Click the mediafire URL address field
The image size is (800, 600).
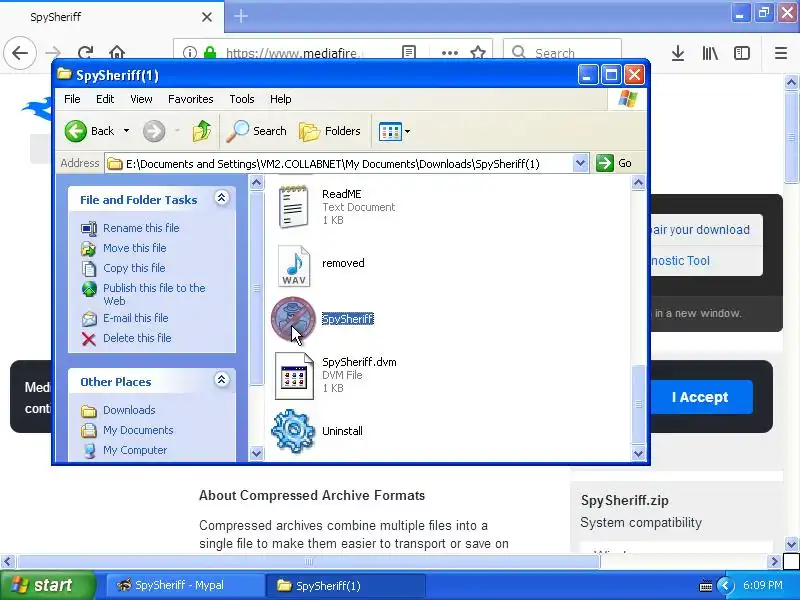point(294,53)
